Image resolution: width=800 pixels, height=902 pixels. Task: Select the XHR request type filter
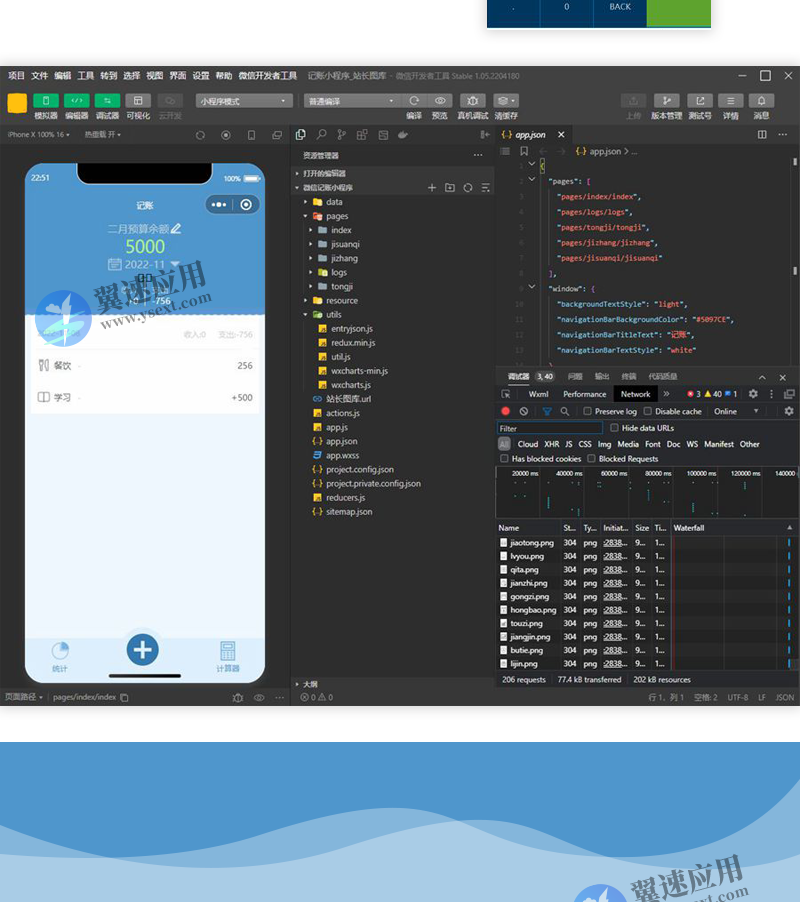pos(551,444)
